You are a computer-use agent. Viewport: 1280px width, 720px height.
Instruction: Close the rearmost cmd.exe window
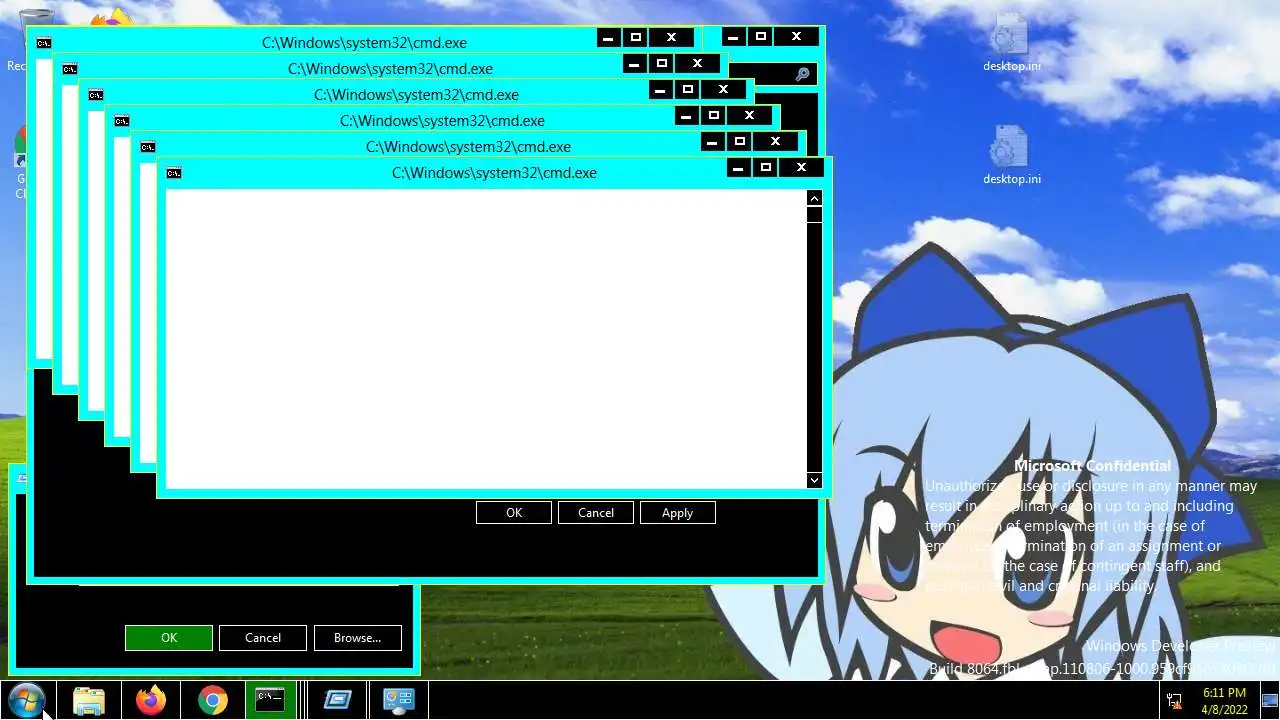tap(671, 38)
